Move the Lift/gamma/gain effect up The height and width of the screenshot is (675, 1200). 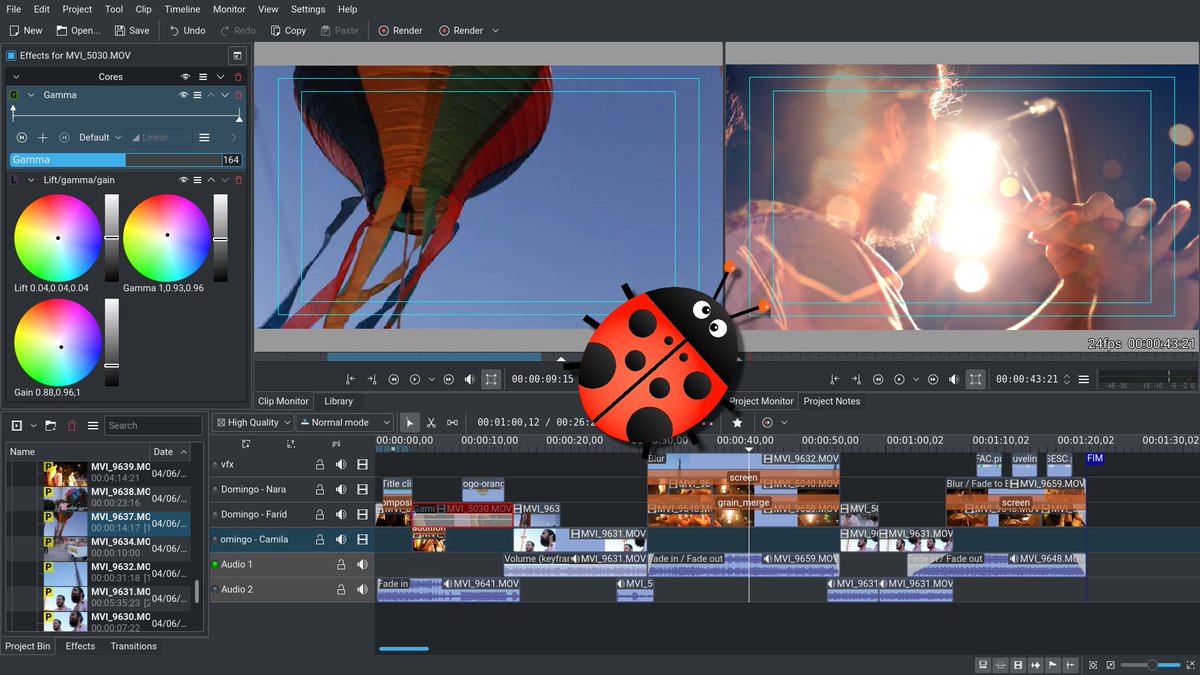pyautogui.click(x=211, y=180)
